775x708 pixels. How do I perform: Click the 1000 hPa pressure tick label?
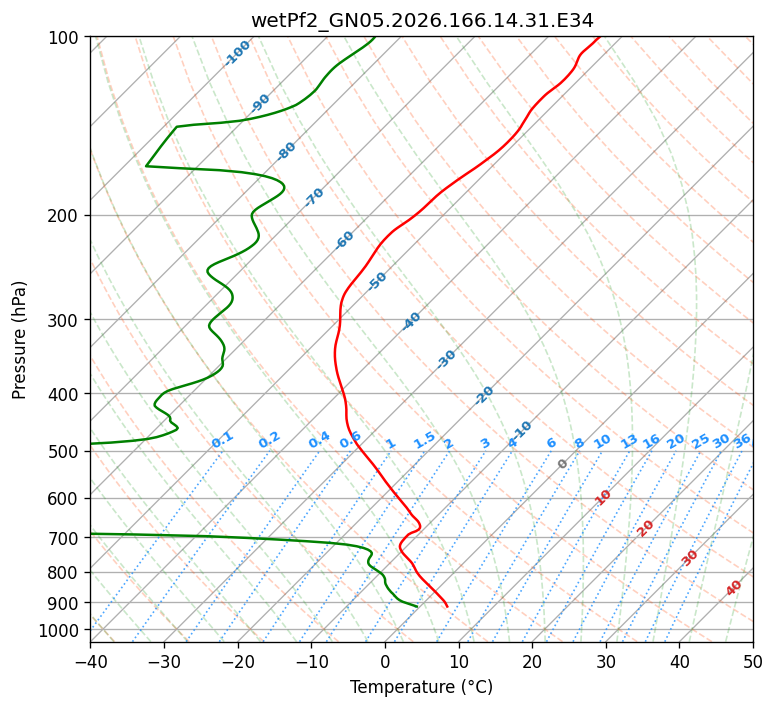pos(62,631)
